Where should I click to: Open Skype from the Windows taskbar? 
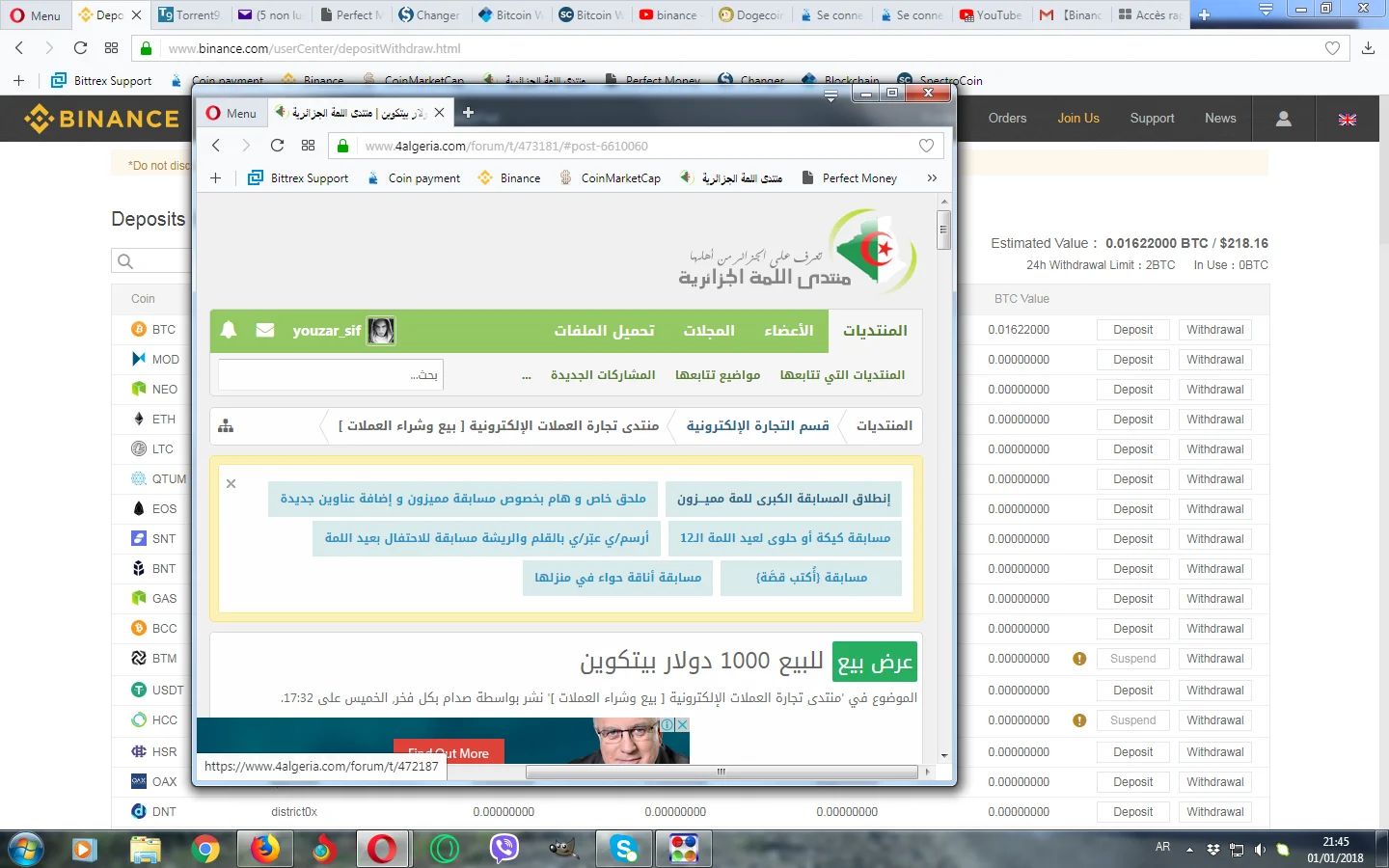[624, 849]
